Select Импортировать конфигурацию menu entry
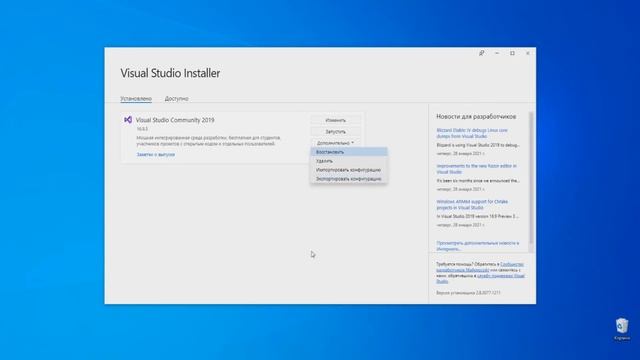Viewport: 640px width, 360px height. pos(349,170)
